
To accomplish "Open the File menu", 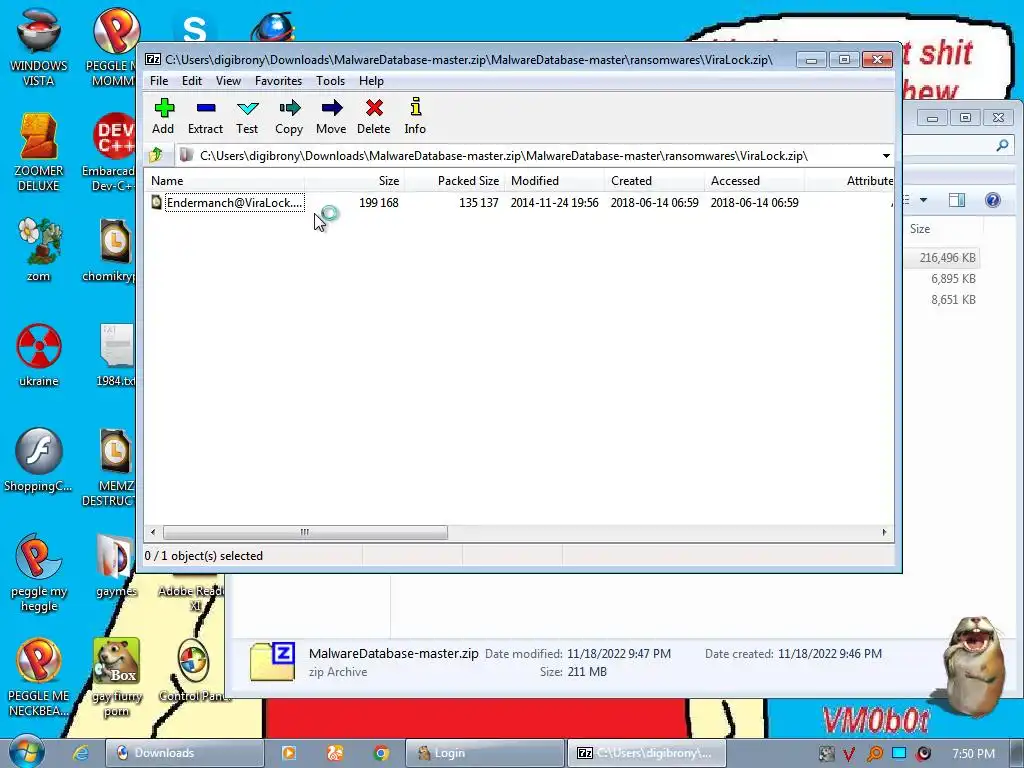I will click(x=159, y=81).
